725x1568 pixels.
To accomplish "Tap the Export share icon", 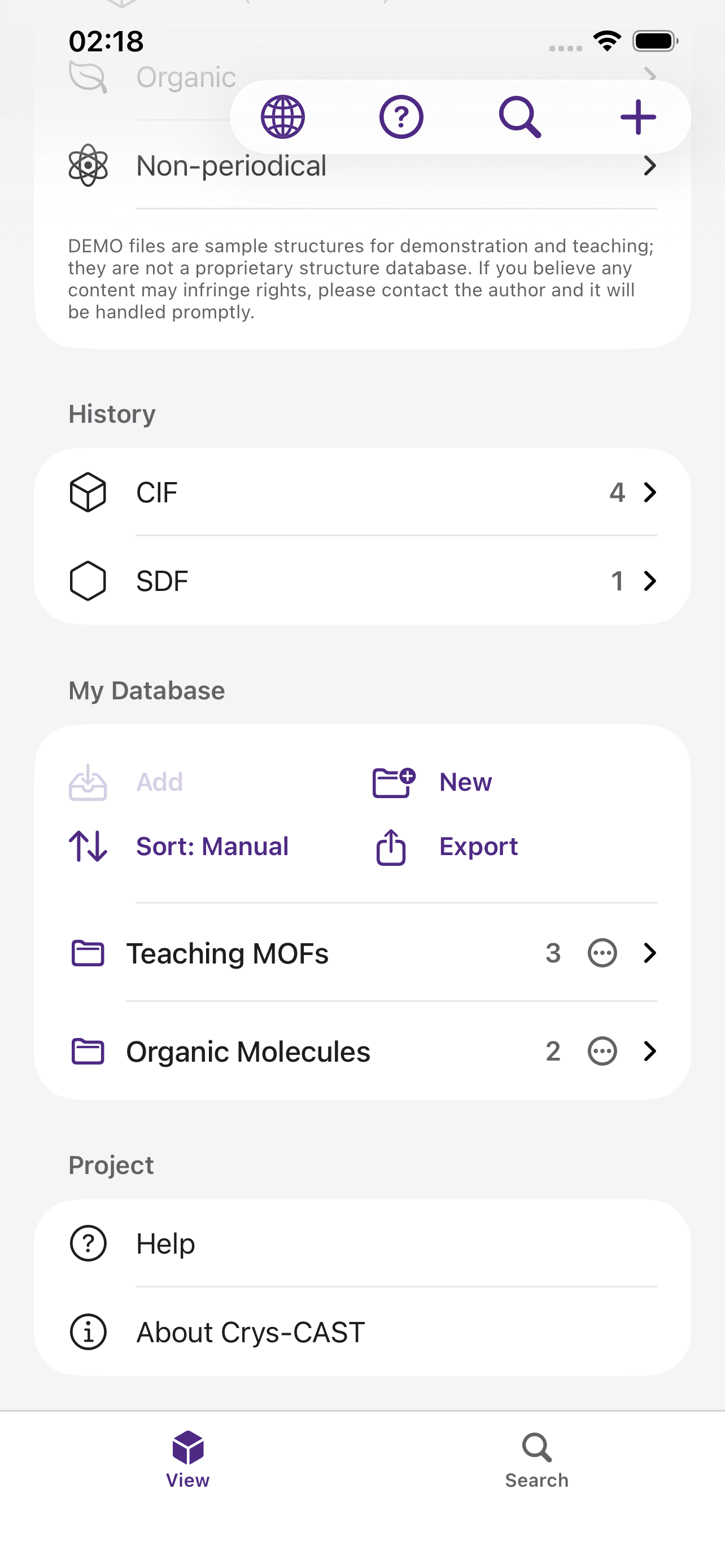I will click(391, 847).
